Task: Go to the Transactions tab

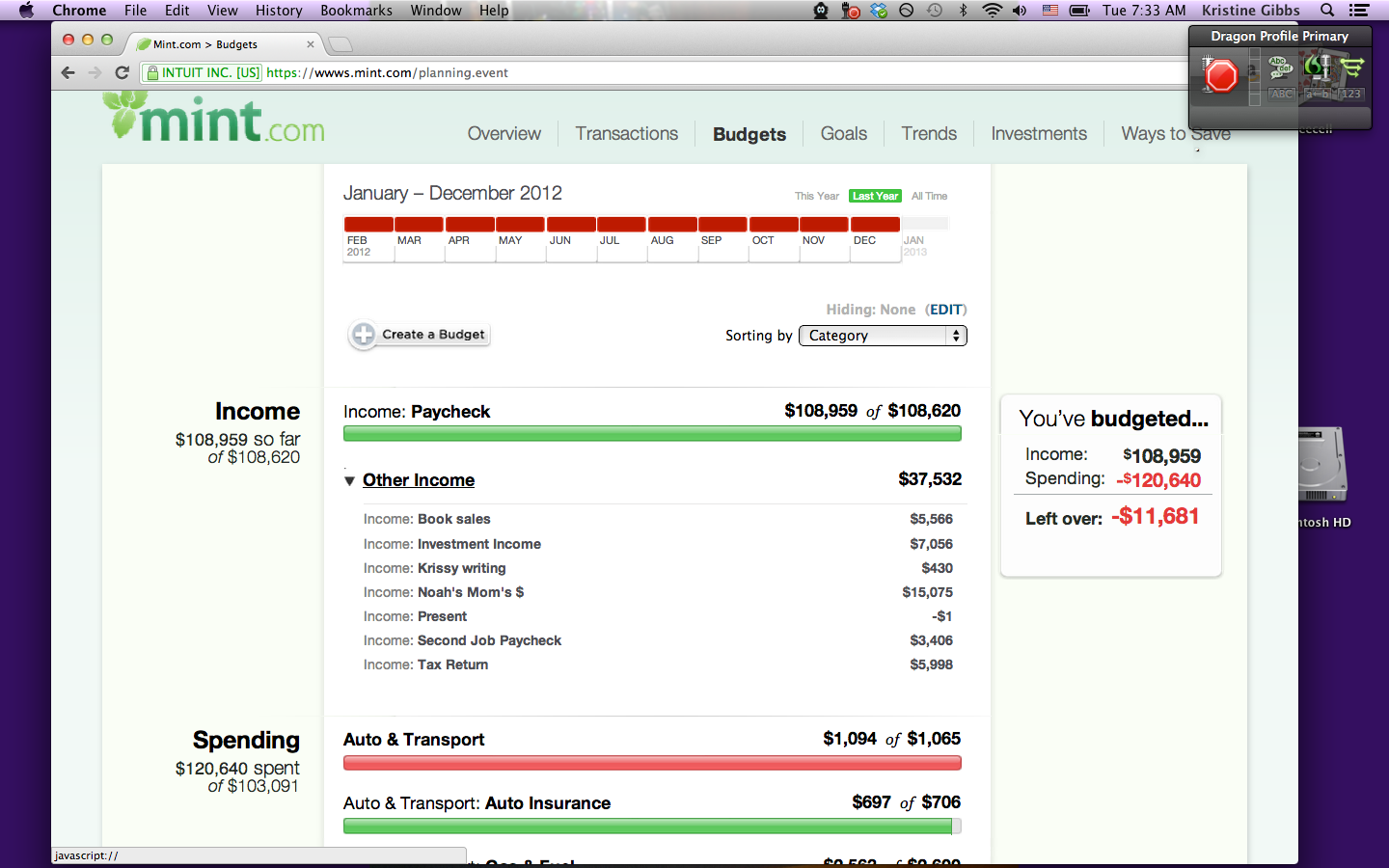Action: pyautogui.click(x=627, y=134)
